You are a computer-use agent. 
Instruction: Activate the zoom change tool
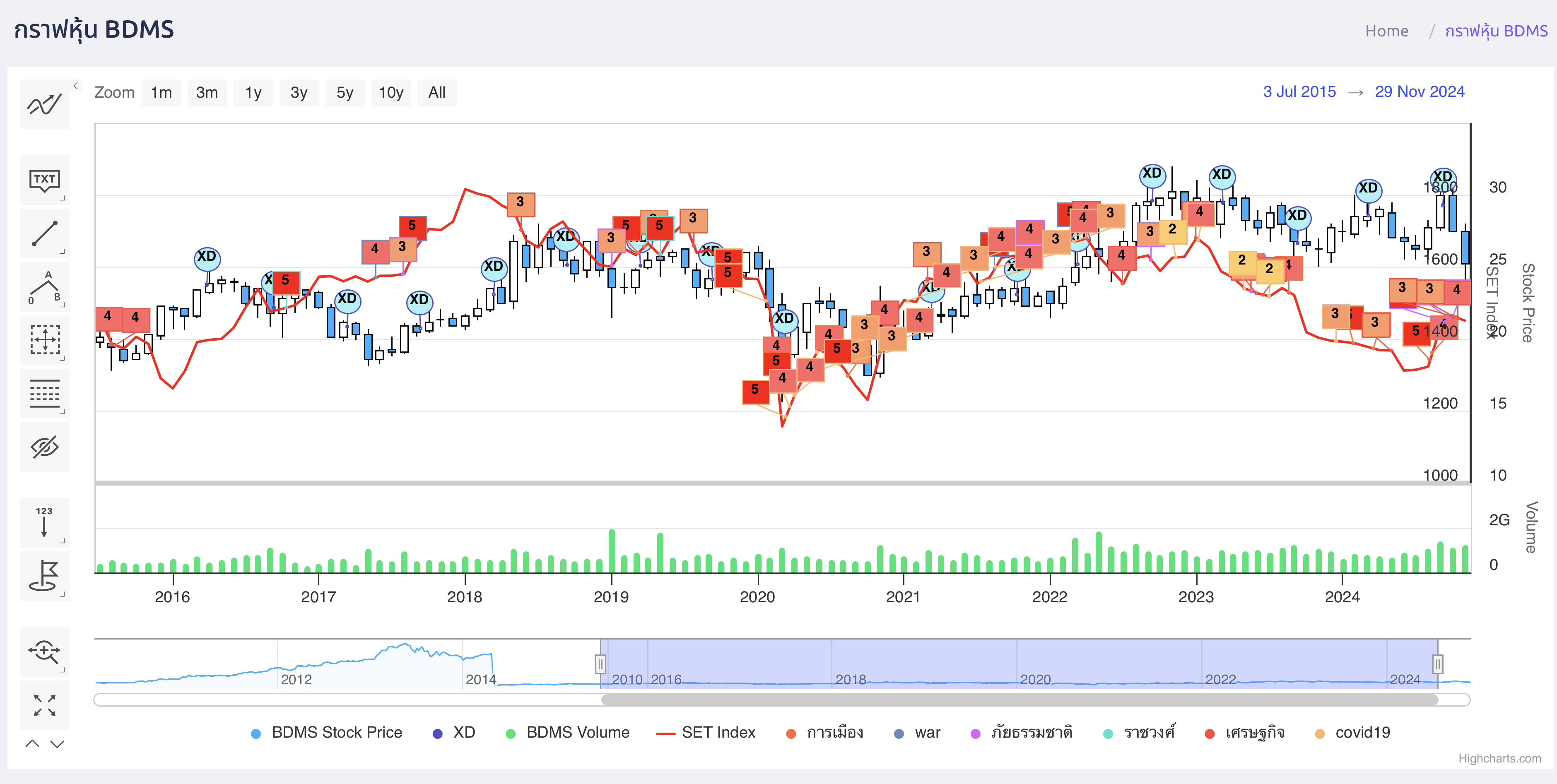45,652
